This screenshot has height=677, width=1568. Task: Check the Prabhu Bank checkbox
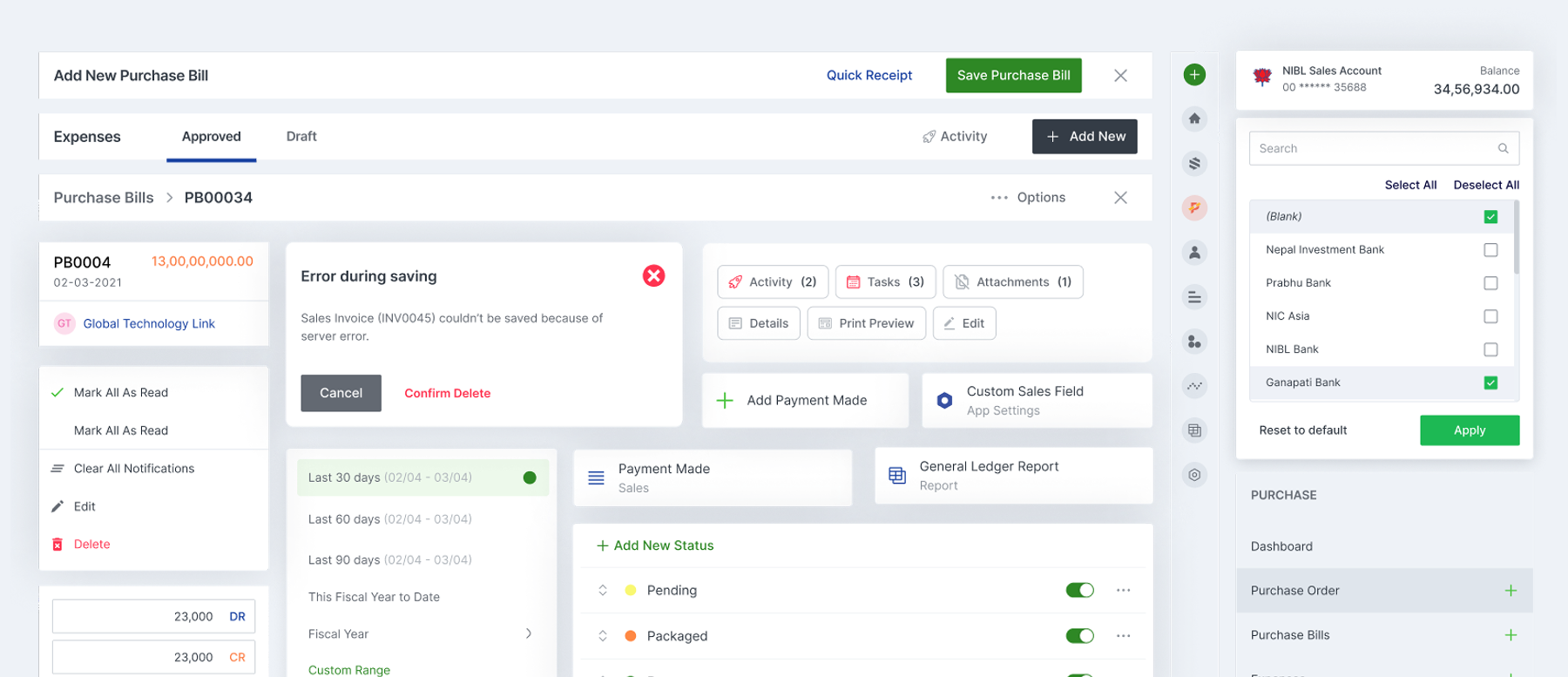[x=1490, y=283]
